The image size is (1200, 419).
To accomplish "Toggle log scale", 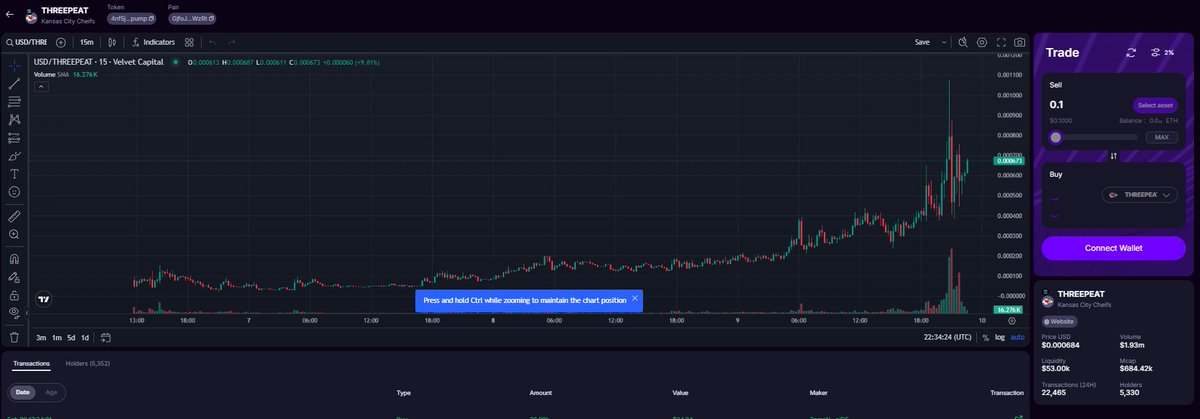I will pos(1000,337).
